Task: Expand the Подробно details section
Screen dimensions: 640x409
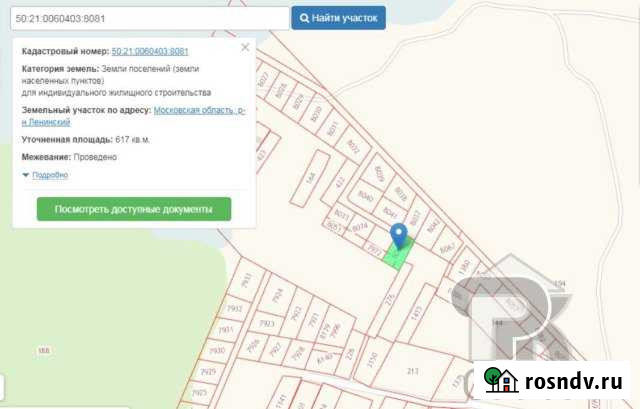Action: [x=45, y=175]
